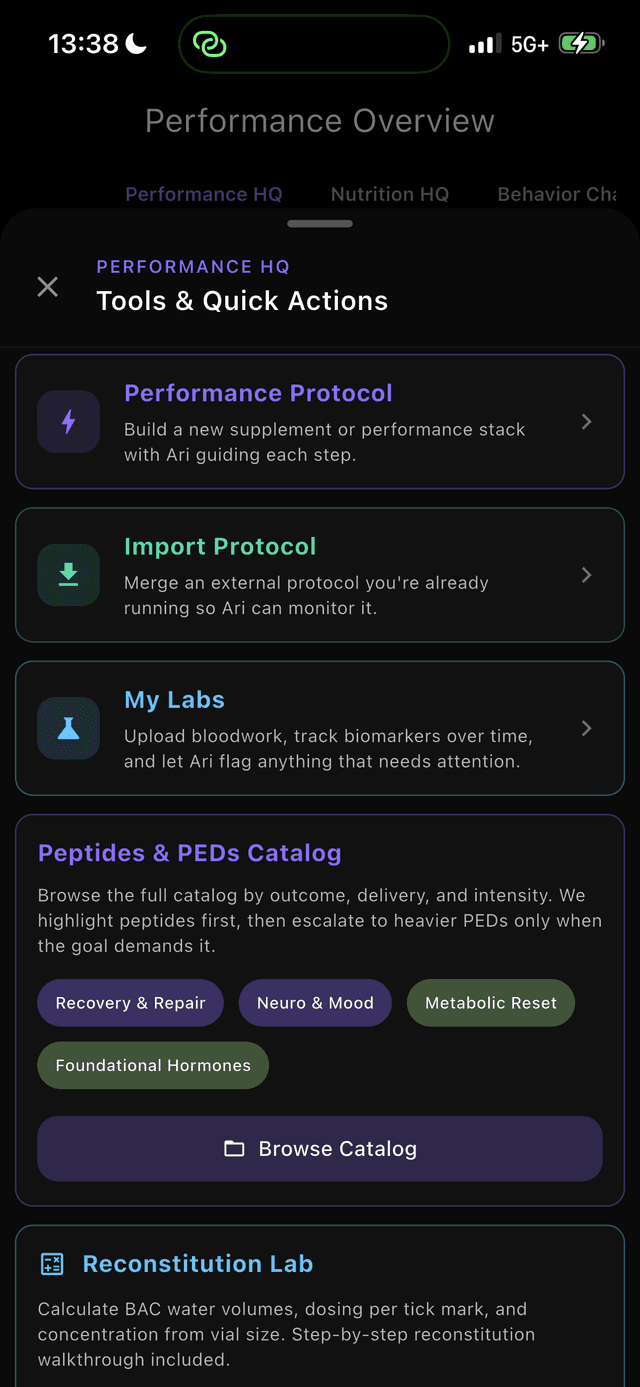The height and width of the screenshot is (1387, 640).
Task: Tap the My Labs flask icon
Action: coord(68,728)
